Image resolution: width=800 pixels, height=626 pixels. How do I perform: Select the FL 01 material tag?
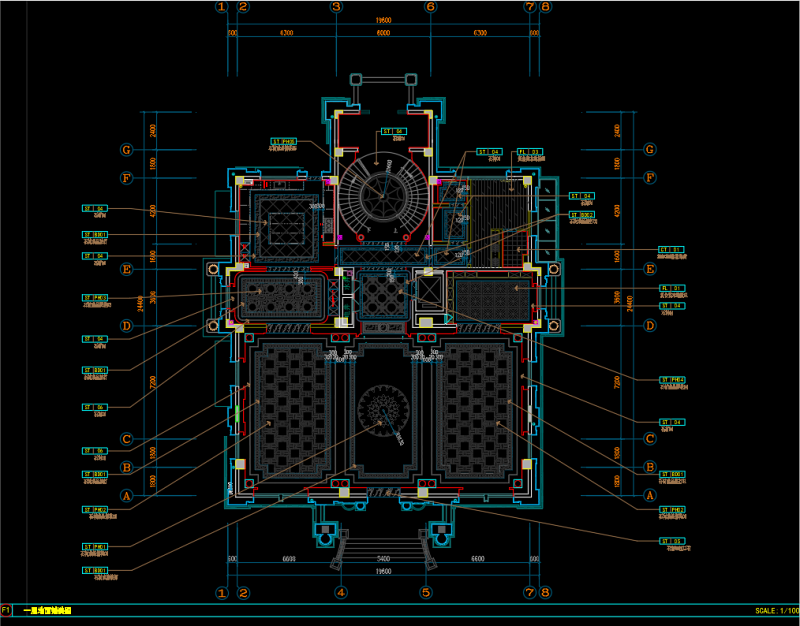671,288
